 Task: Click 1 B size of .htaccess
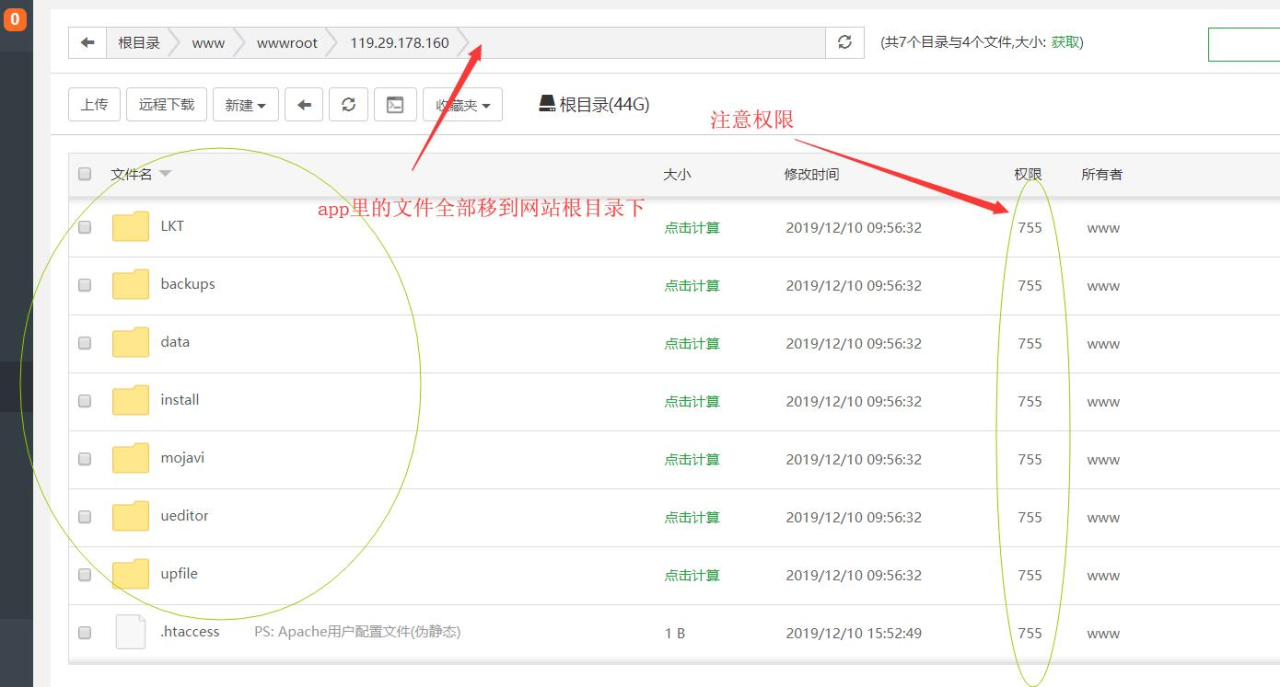click(675, 633)
